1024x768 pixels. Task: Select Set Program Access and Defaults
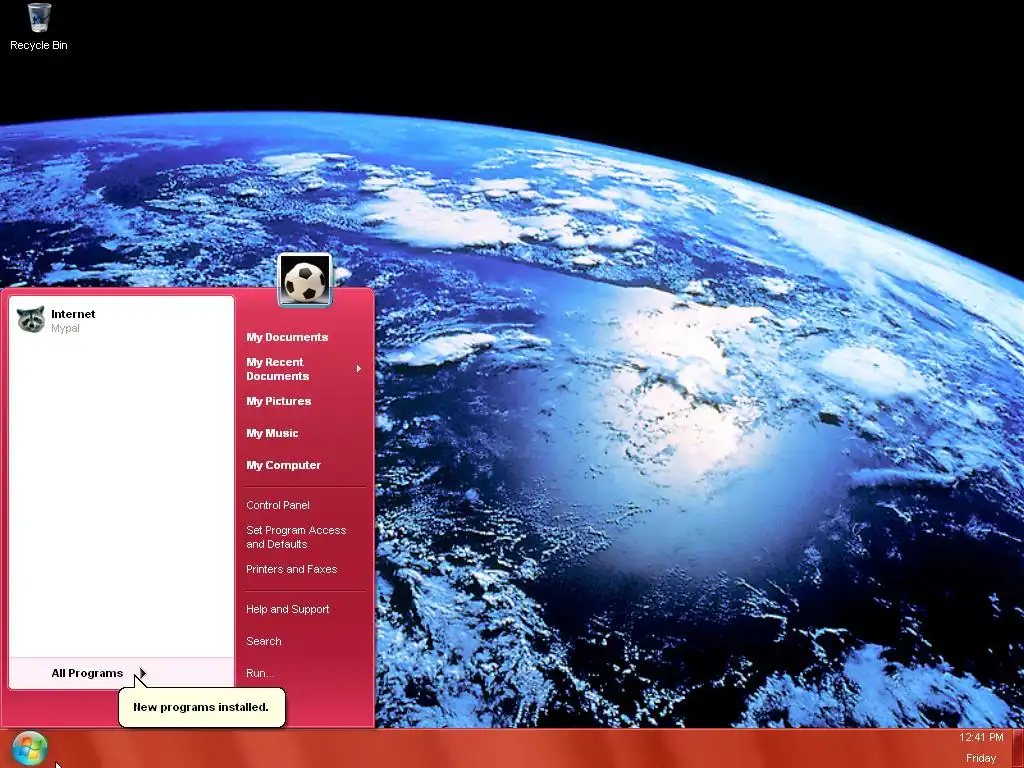[296, 537]
